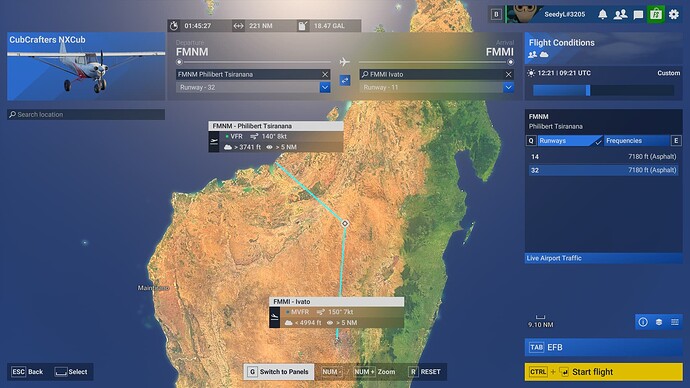Open the notifications bell icon
Screen dimensions: 690x388
[x=602, y=15]
